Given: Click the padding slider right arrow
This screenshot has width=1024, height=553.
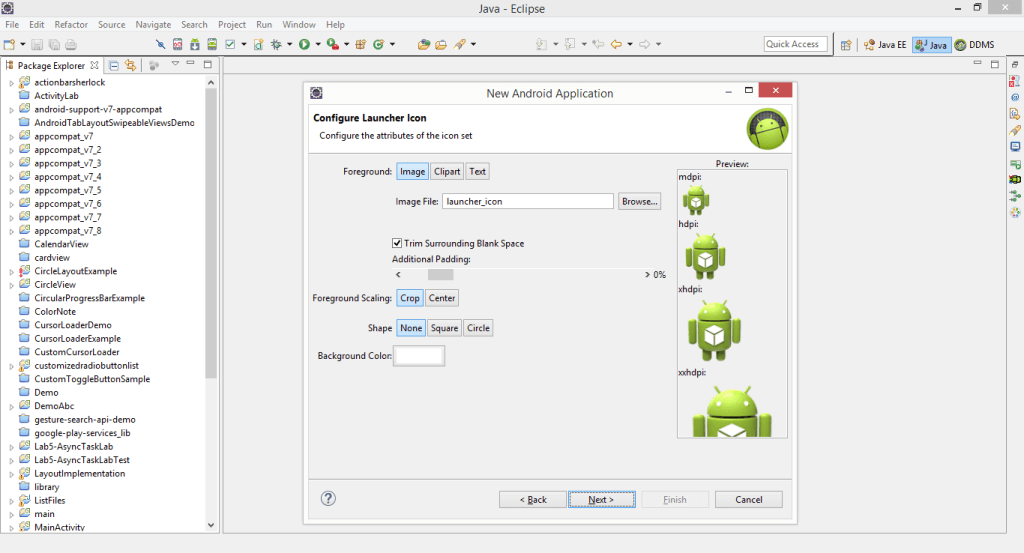Looking at the screenshot, I should 647,275.
